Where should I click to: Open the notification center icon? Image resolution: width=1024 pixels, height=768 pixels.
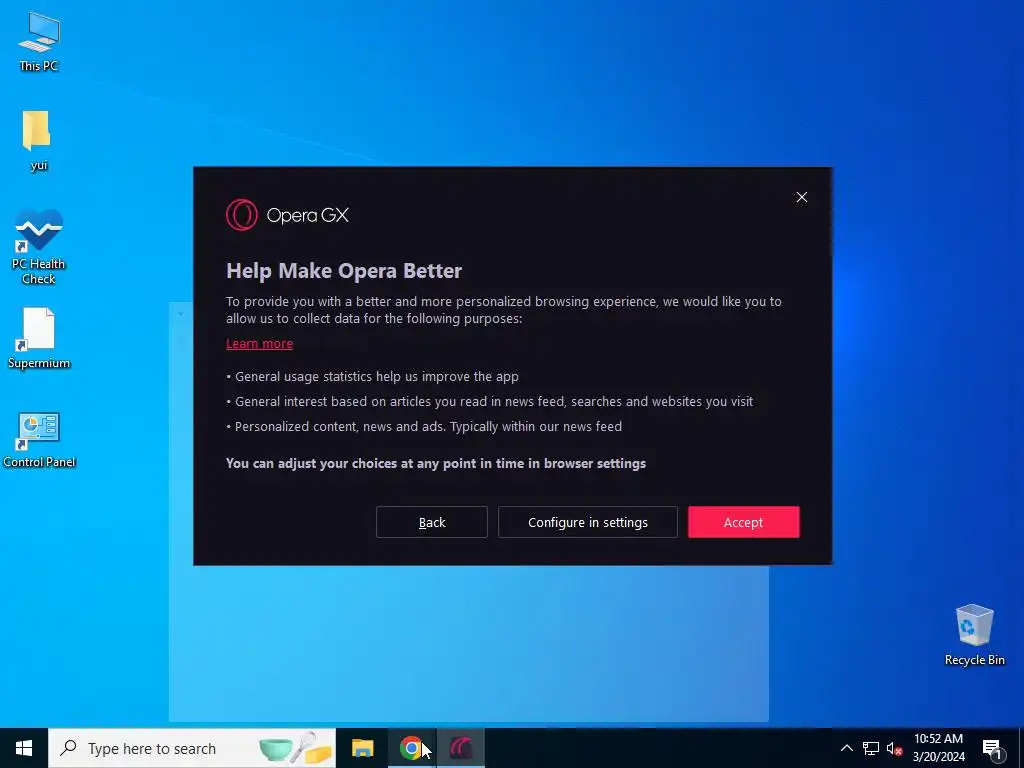[x=992, y=749]
